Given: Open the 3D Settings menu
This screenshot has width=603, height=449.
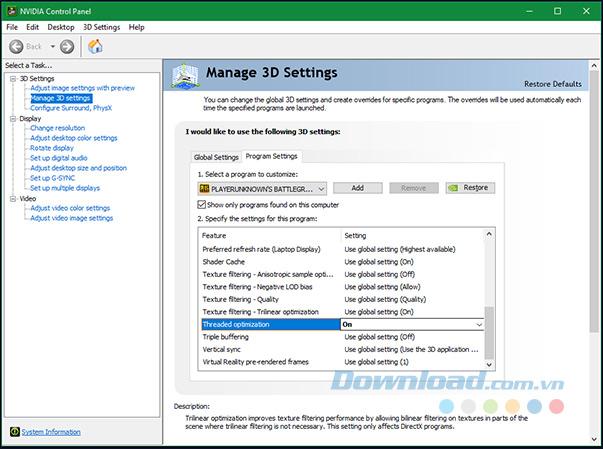Looking at the screenshot, I should coord(103,27).
